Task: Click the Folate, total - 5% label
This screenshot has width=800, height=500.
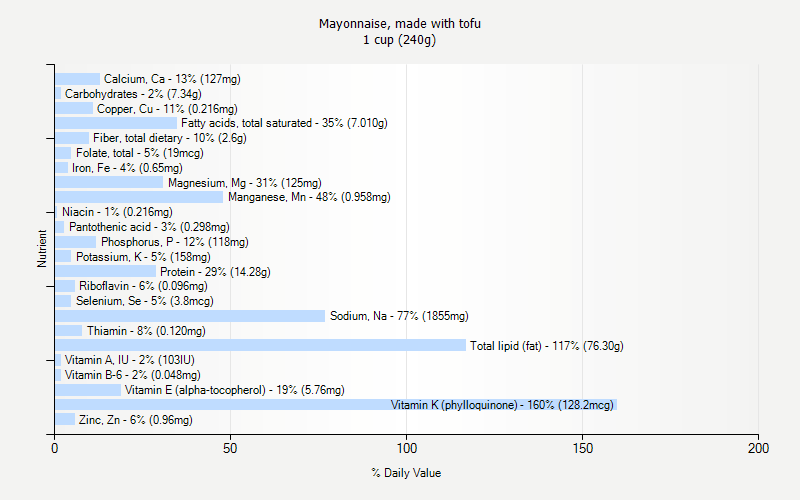Action: pos(140,153)
